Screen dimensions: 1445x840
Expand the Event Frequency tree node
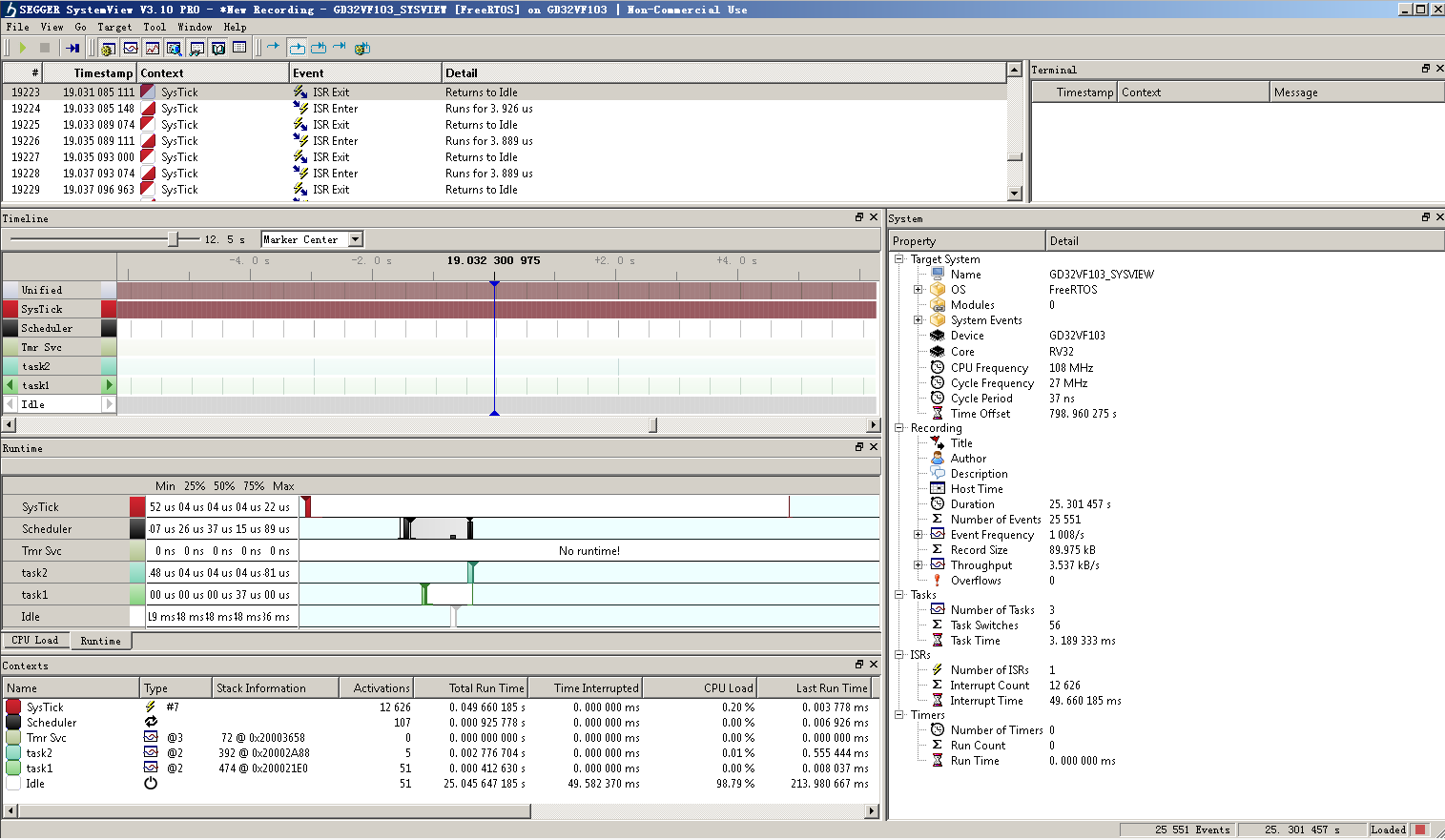click(919, 535)
